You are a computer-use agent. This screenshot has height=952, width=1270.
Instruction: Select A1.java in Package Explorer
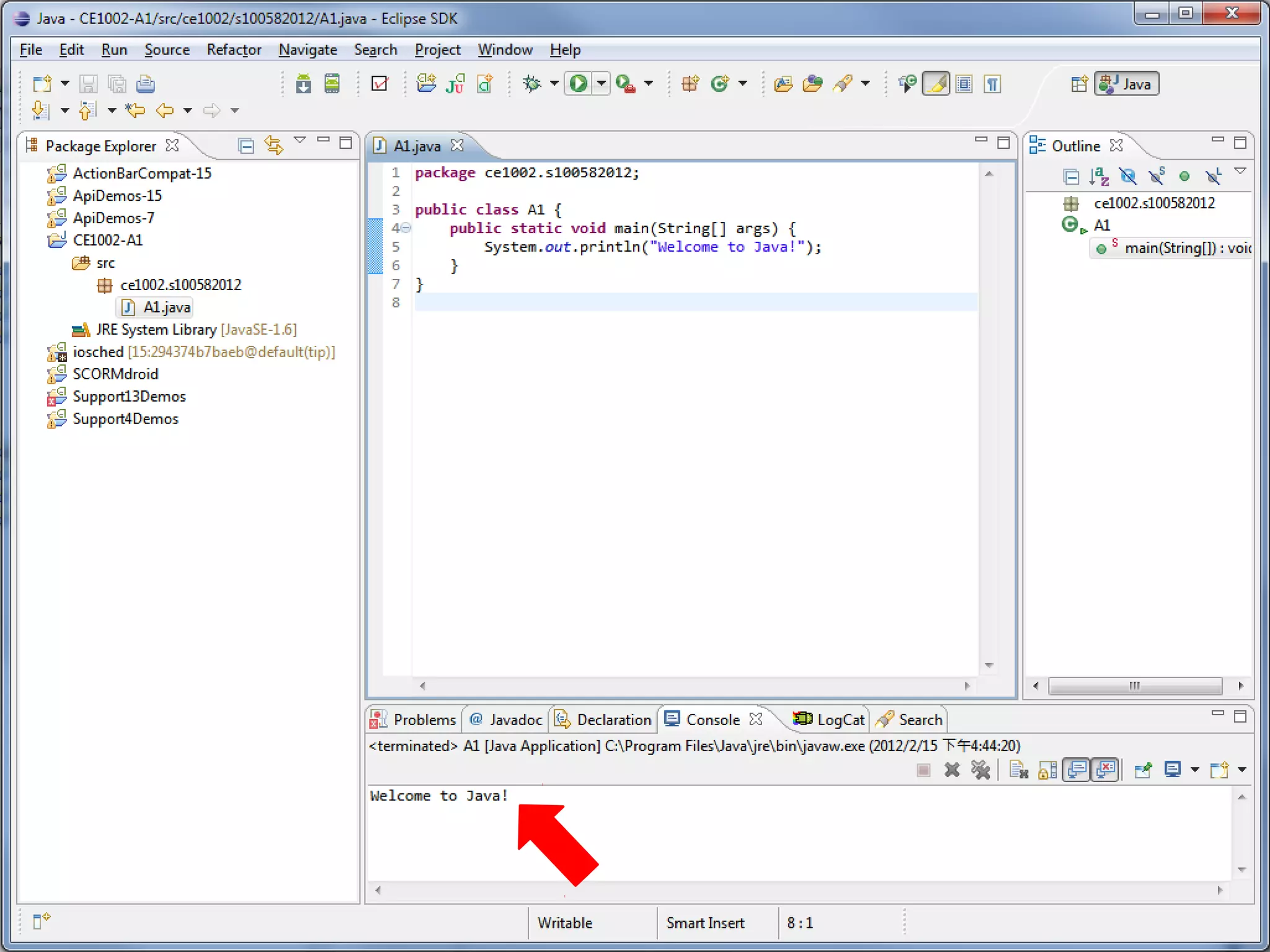[x=156, y=307]
